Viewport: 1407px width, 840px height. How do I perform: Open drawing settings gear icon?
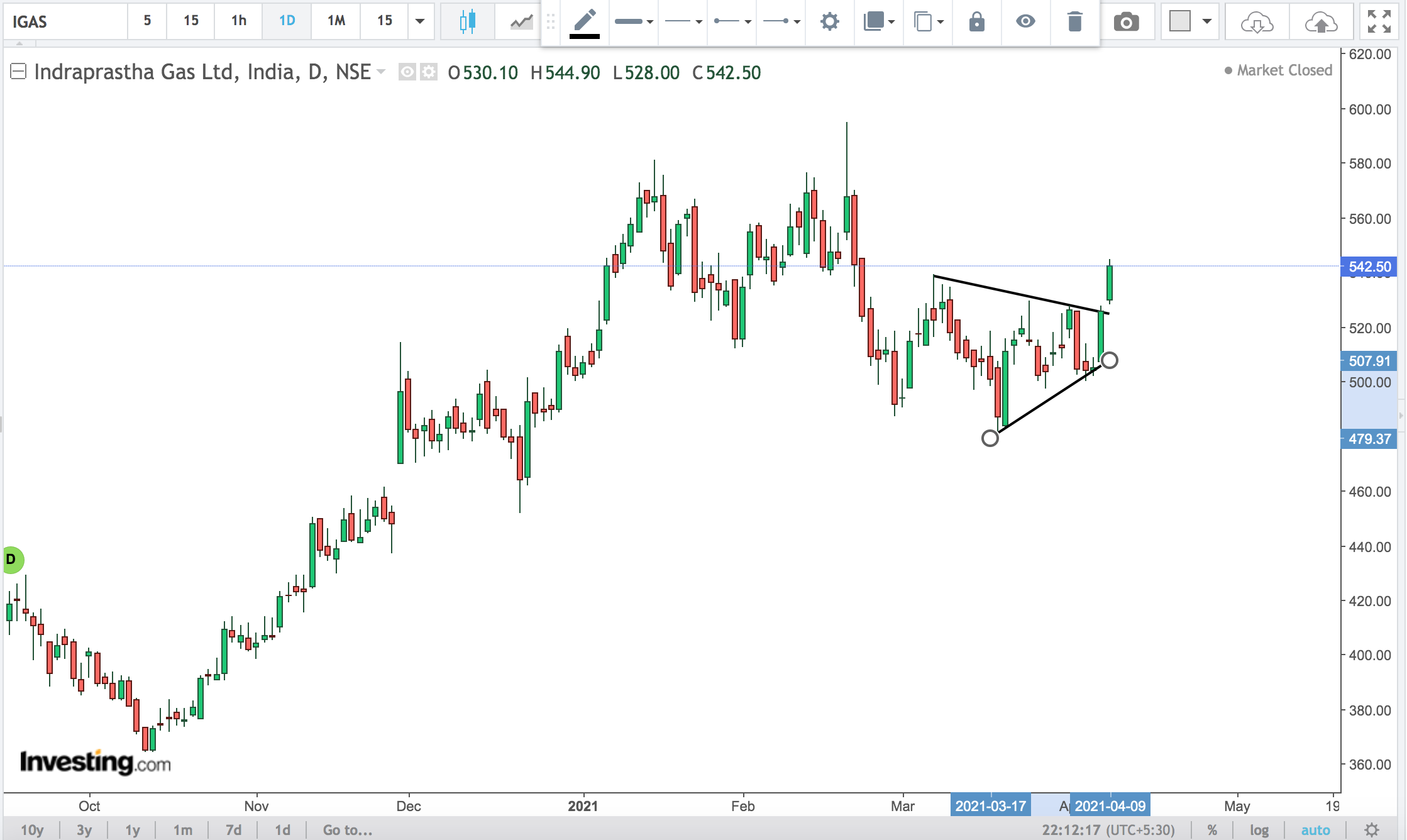tap(829, 22)
